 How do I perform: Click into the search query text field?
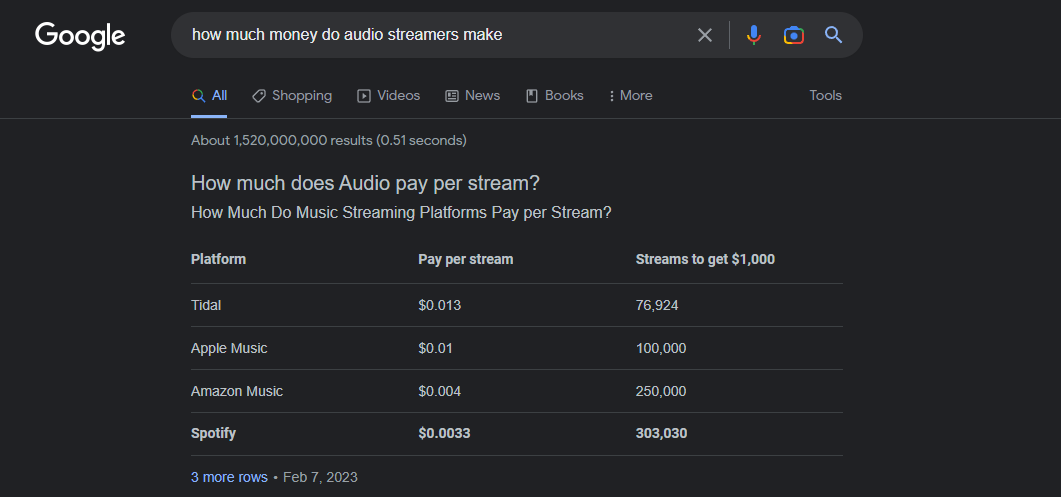[430, 35]
